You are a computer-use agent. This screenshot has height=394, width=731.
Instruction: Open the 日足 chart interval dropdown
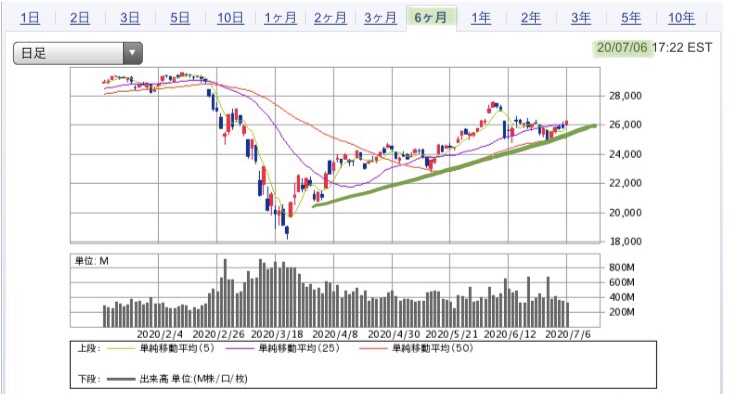(77, 53)
